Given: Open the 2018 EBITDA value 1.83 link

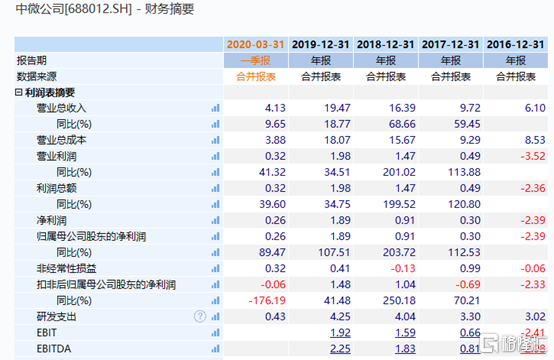Looking at the screenshot, I should click(x=405, y=349).
